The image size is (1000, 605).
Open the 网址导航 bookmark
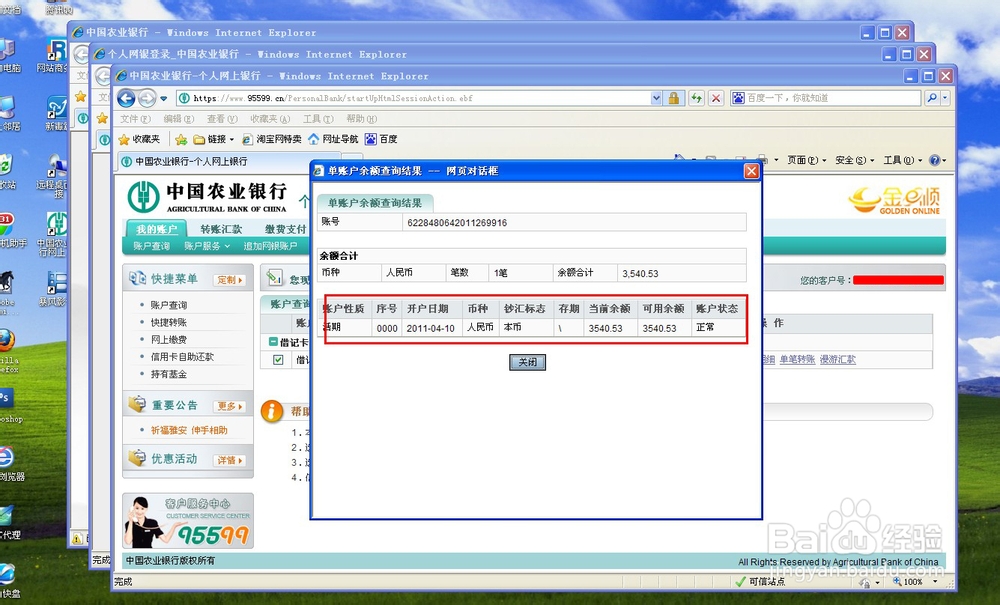tap(333, 139)
